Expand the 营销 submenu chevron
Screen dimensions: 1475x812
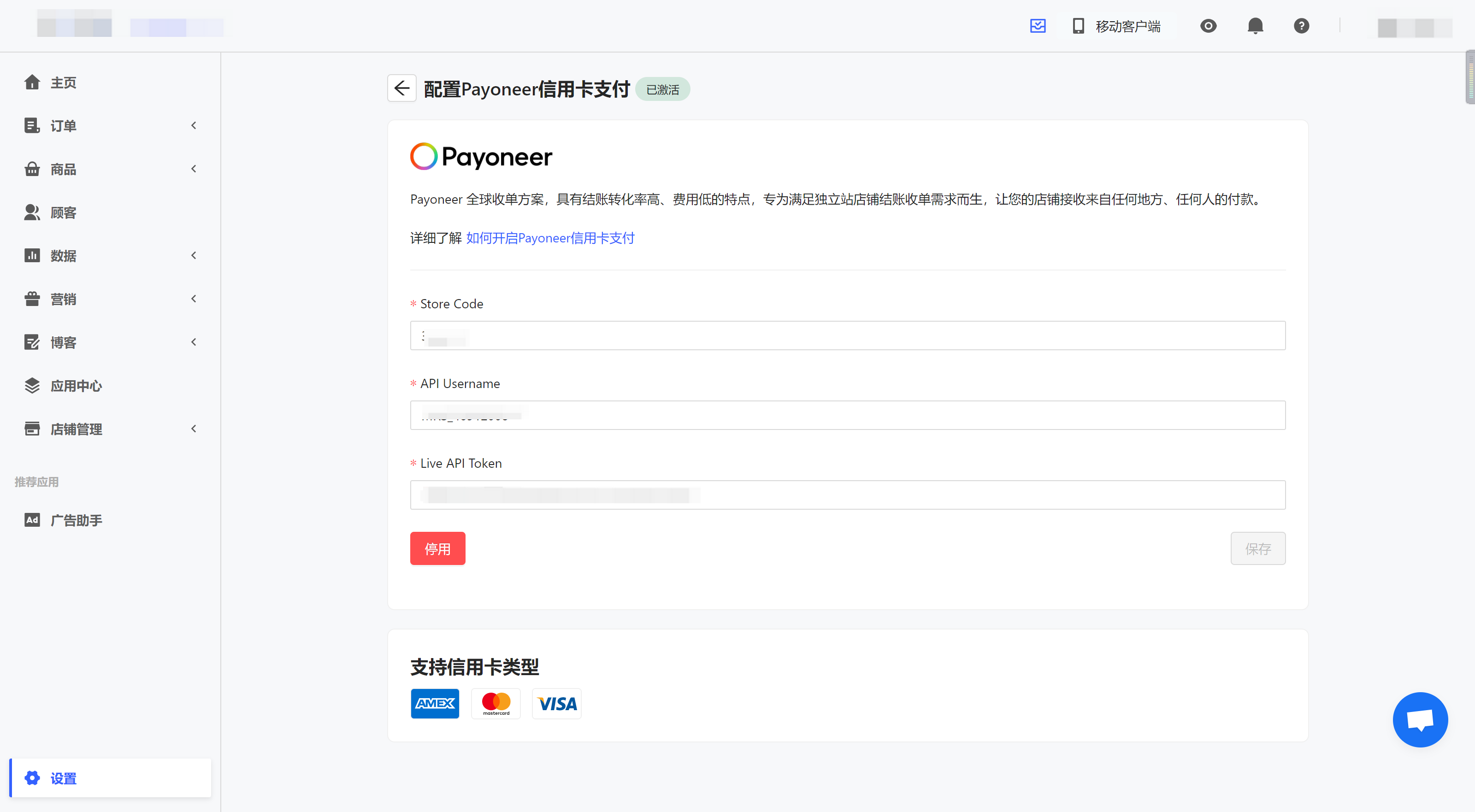coord(194,299)
